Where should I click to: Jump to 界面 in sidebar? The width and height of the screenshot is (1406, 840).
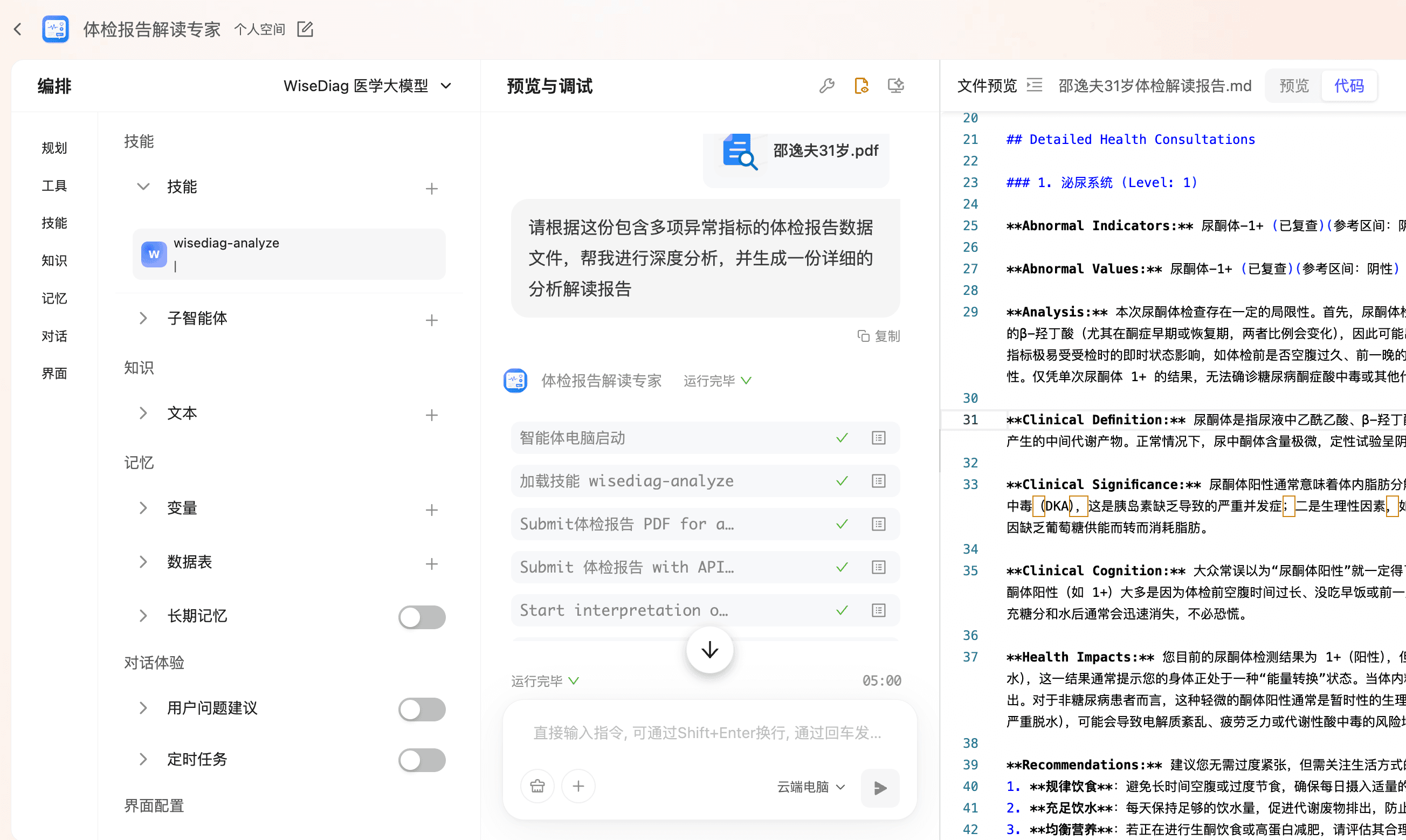tap(54, 374)
